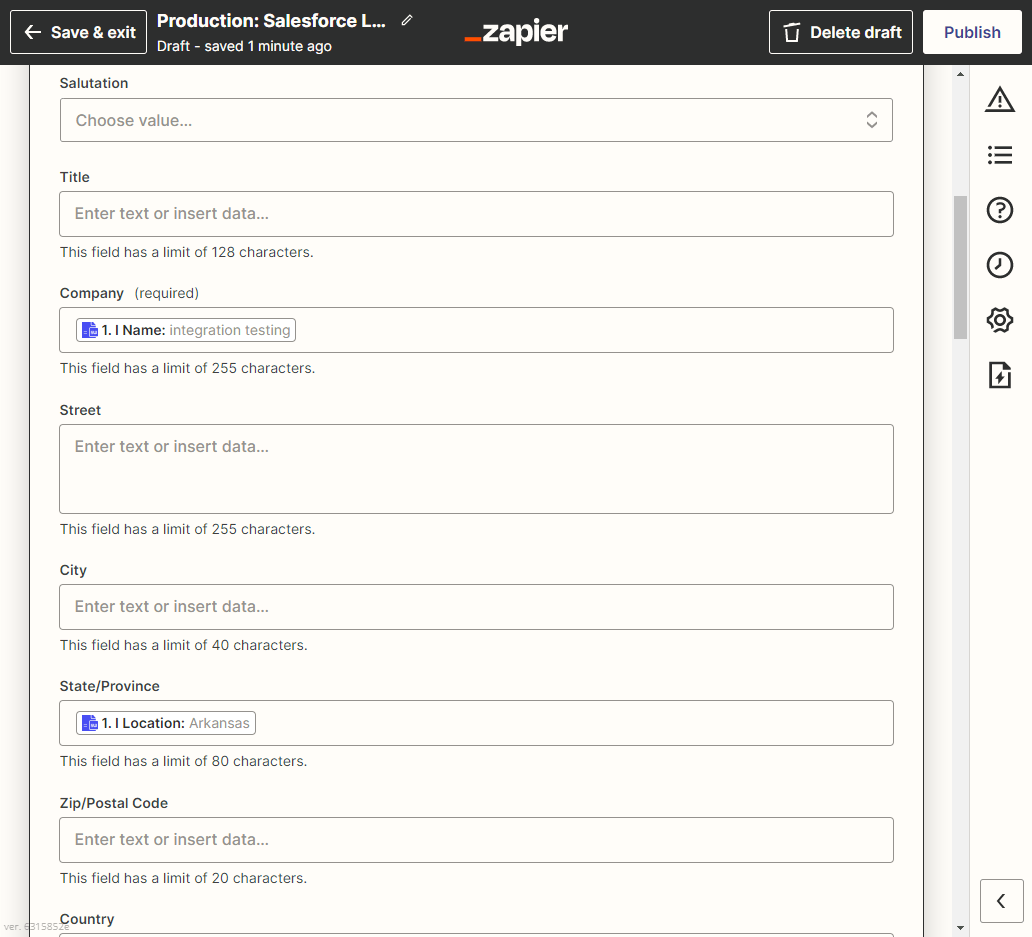This screenshot has width=1032, height=937.
Task: Open the Zap settings gear icon
Action: coord(999,320)
